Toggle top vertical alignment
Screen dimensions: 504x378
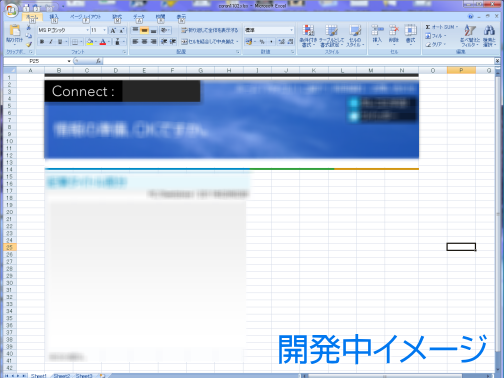(135, 30)
